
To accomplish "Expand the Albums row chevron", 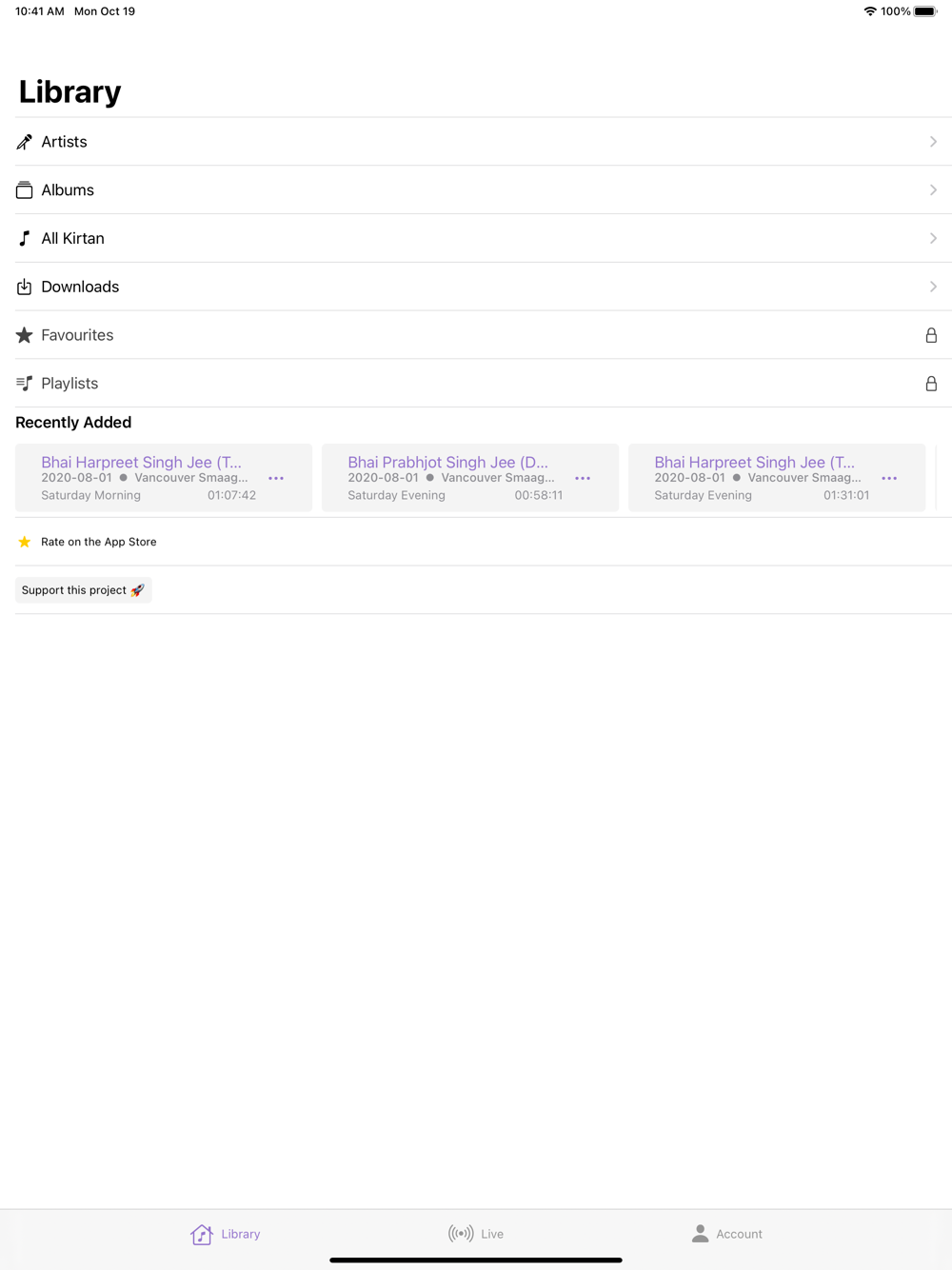I will [933, 190].
